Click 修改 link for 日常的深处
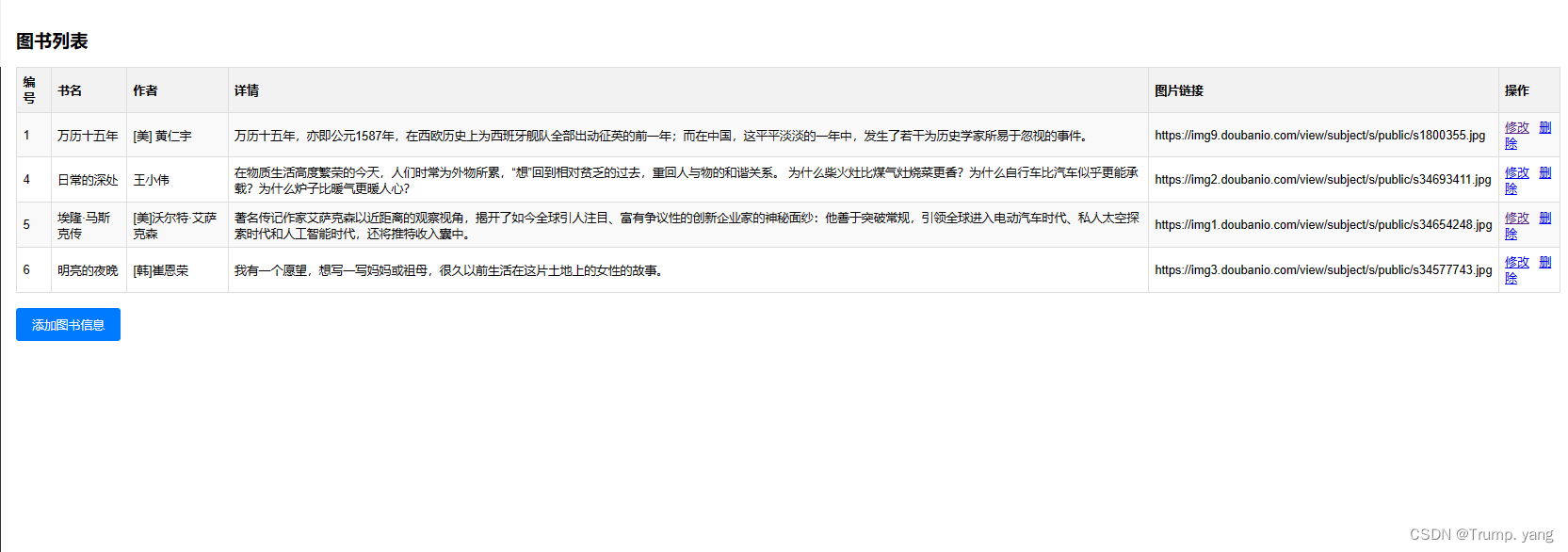This screenshot has width=1568, height=552. (1517, 172)
